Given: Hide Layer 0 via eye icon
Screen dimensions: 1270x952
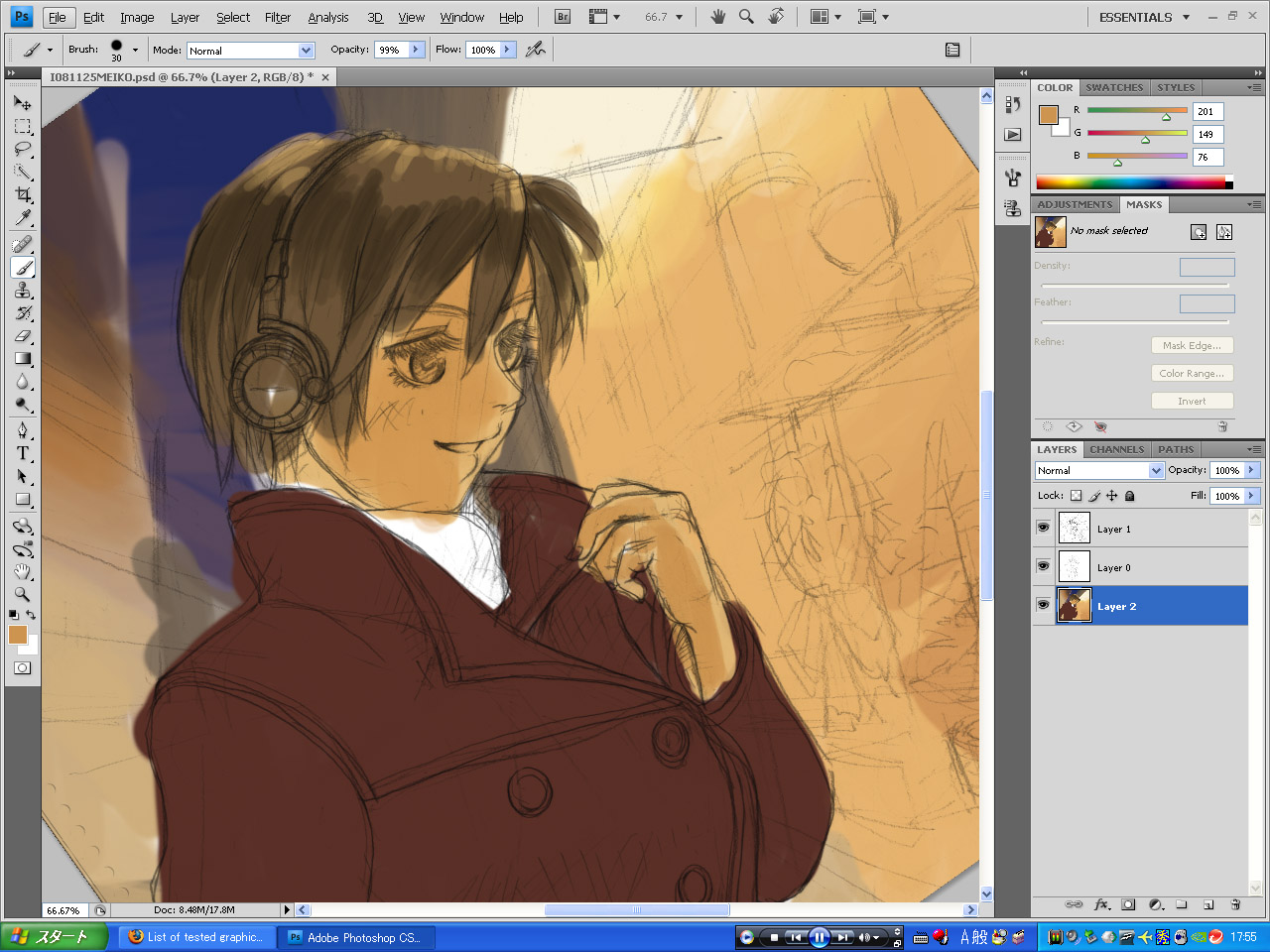Looking at the screenshot, I should [1043, 566].
